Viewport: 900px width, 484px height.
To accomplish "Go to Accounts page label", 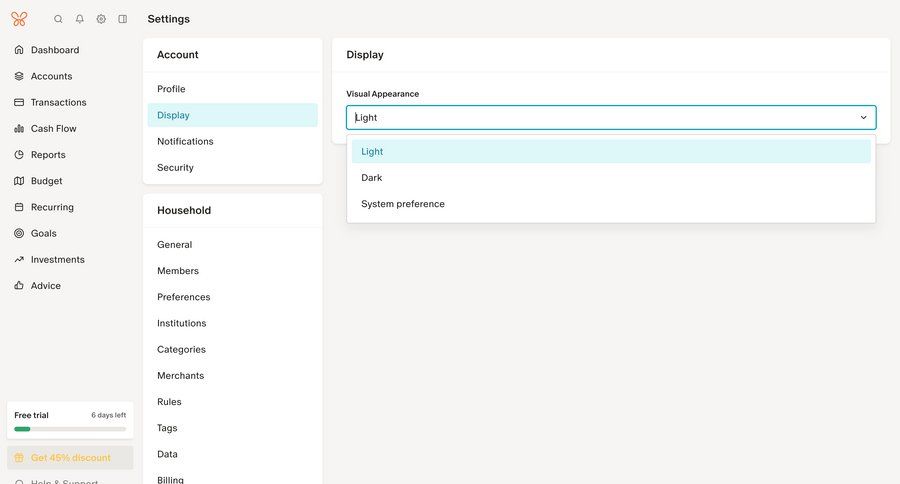I will [52, 76].
